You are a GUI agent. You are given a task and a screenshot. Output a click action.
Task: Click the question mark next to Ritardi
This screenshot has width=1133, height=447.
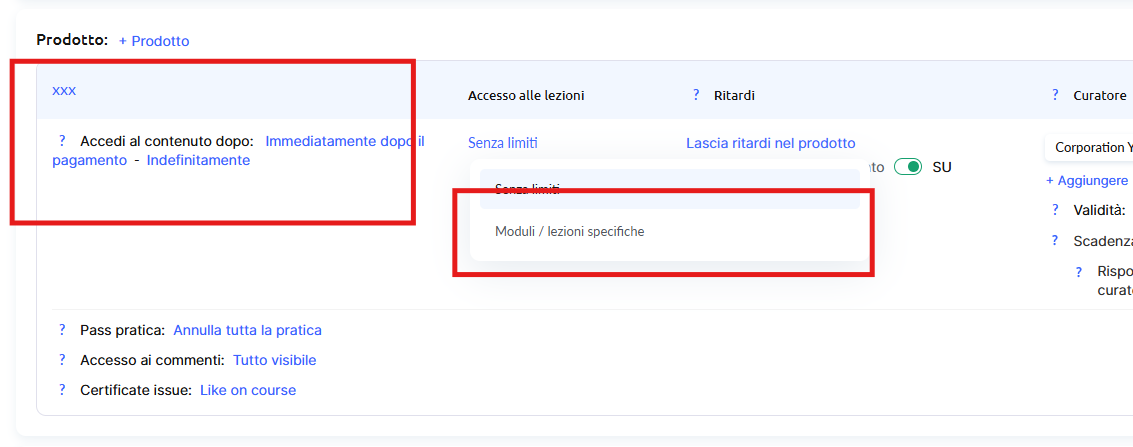(x=696, y=95)
